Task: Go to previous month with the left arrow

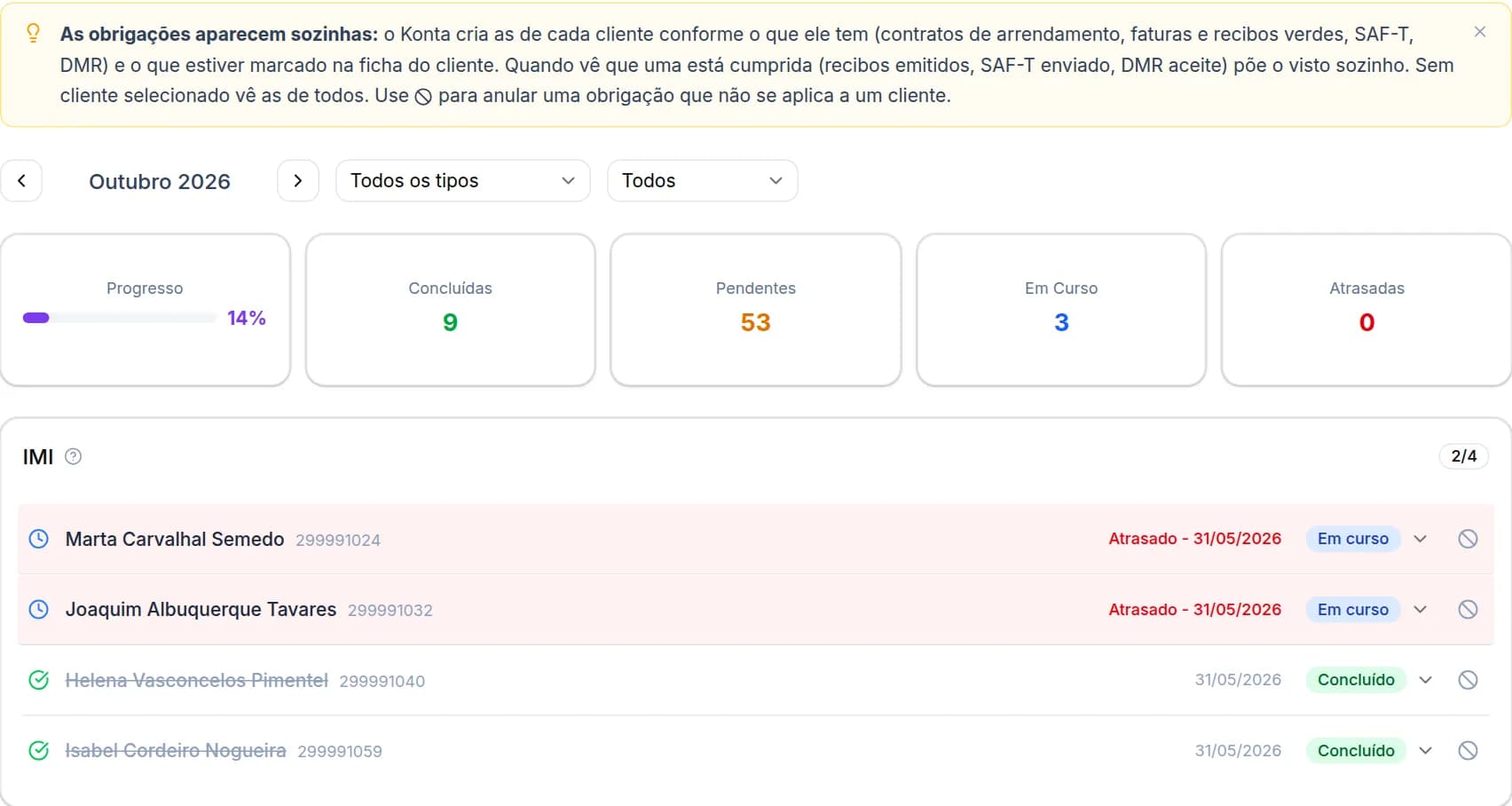Action: 21,180
